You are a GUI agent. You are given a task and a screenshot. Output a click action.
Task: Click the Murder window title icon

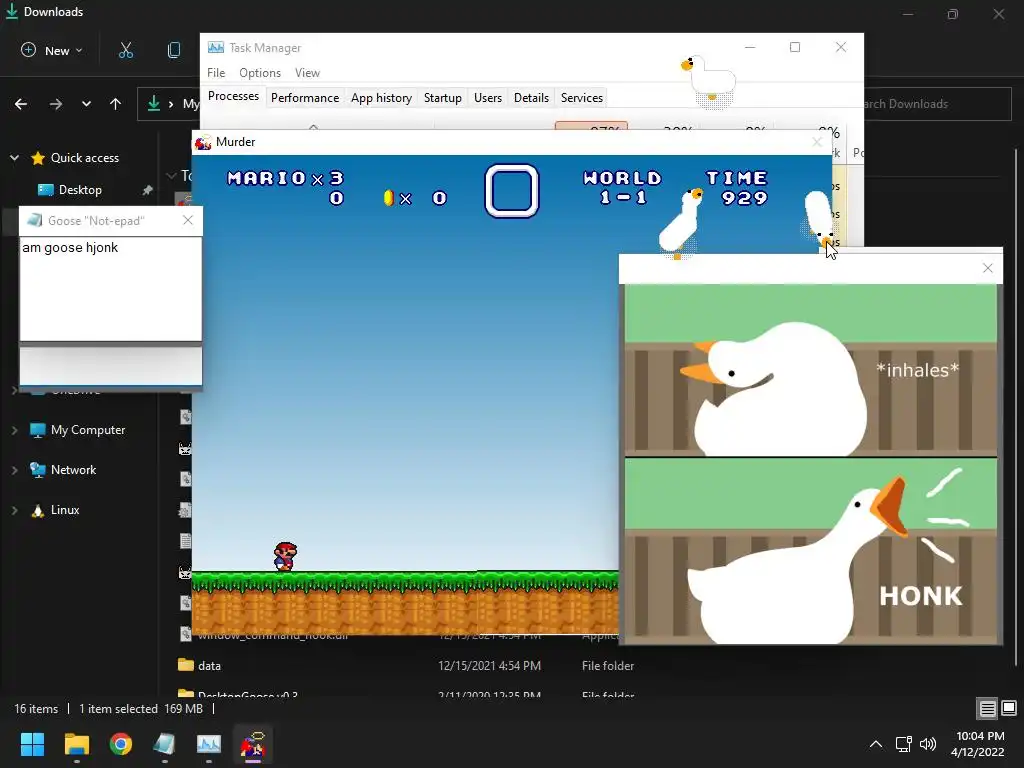[x=203, y=142]
